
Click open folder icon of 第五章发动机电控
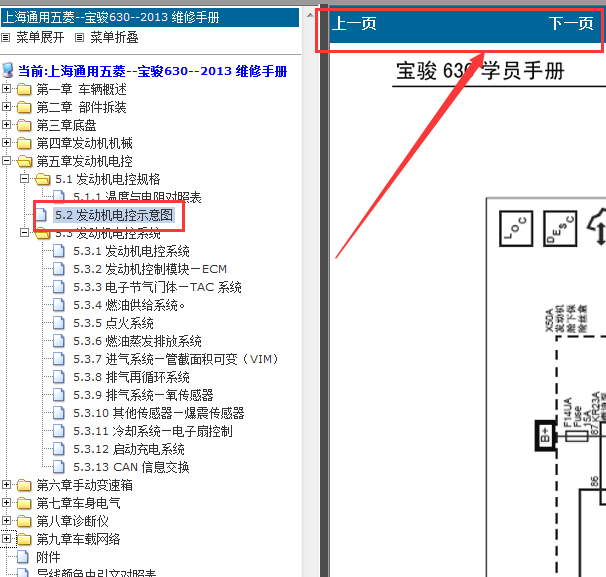coord(25,161)
